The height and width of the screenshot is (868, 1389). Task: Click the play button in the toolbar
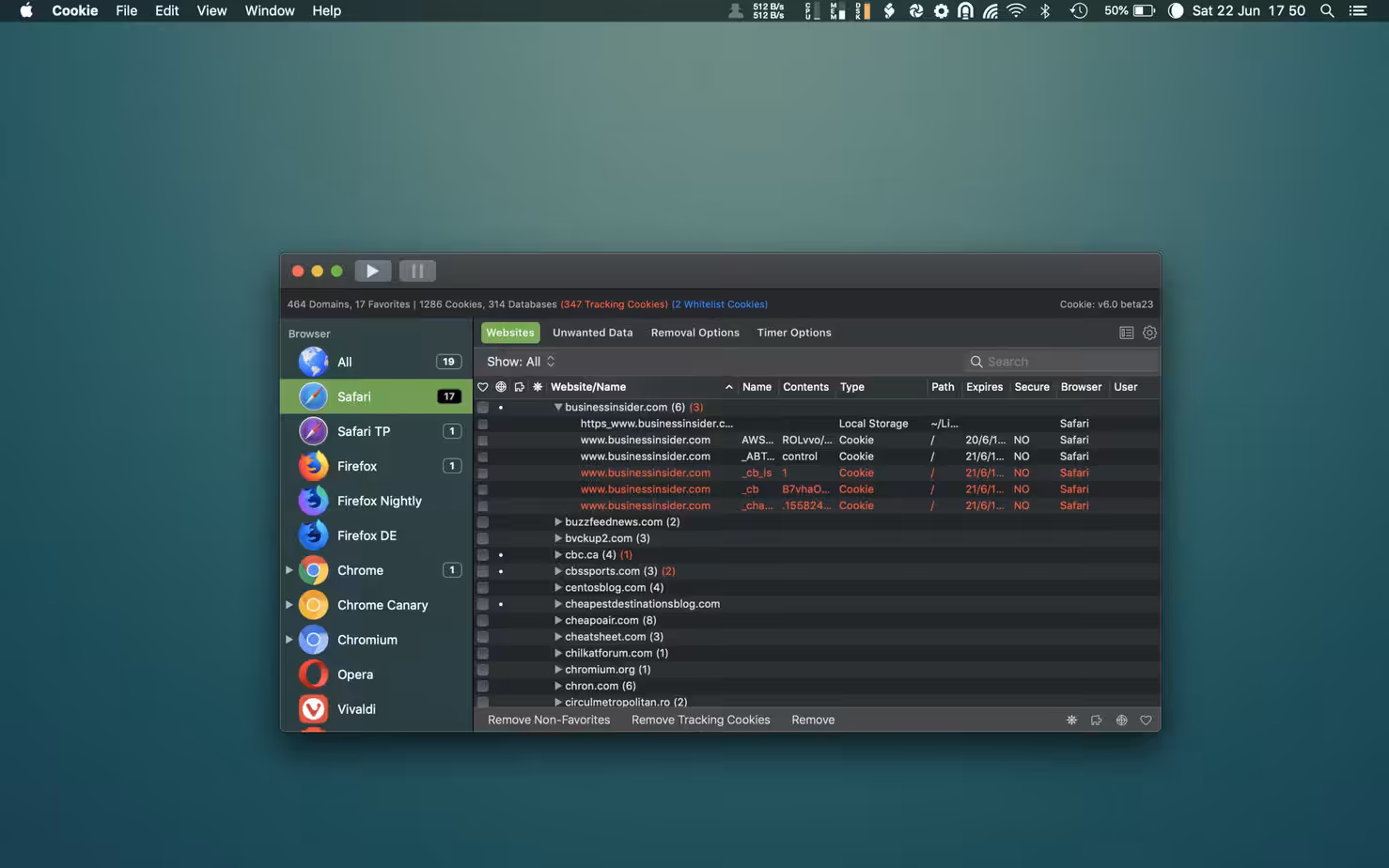pos(372,271)
